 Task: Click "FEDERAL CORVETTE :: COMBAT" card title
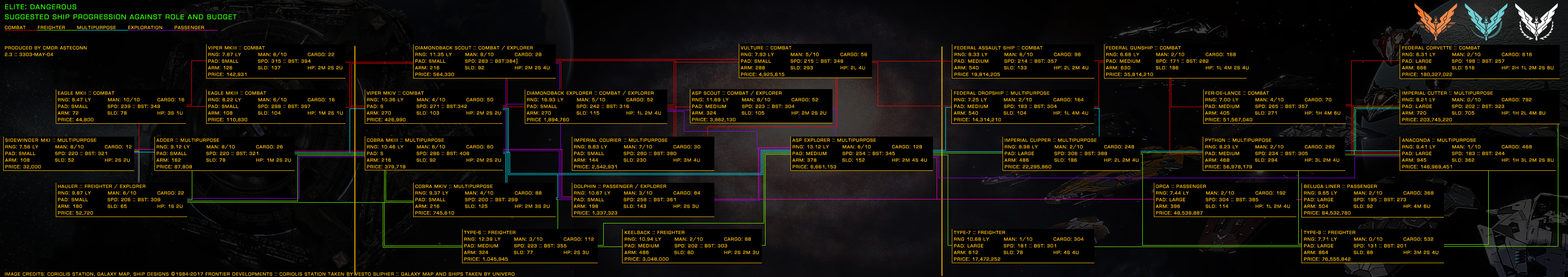[x=1441, y=48]
